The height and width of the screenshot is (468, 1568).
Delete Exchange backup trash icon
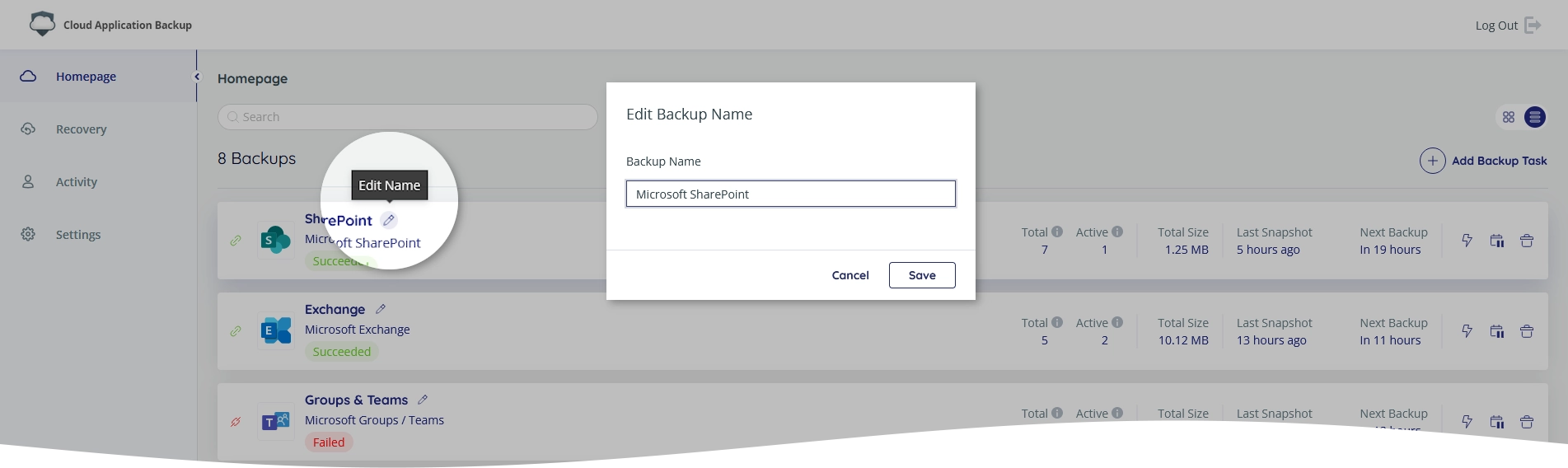[1527, 331]
